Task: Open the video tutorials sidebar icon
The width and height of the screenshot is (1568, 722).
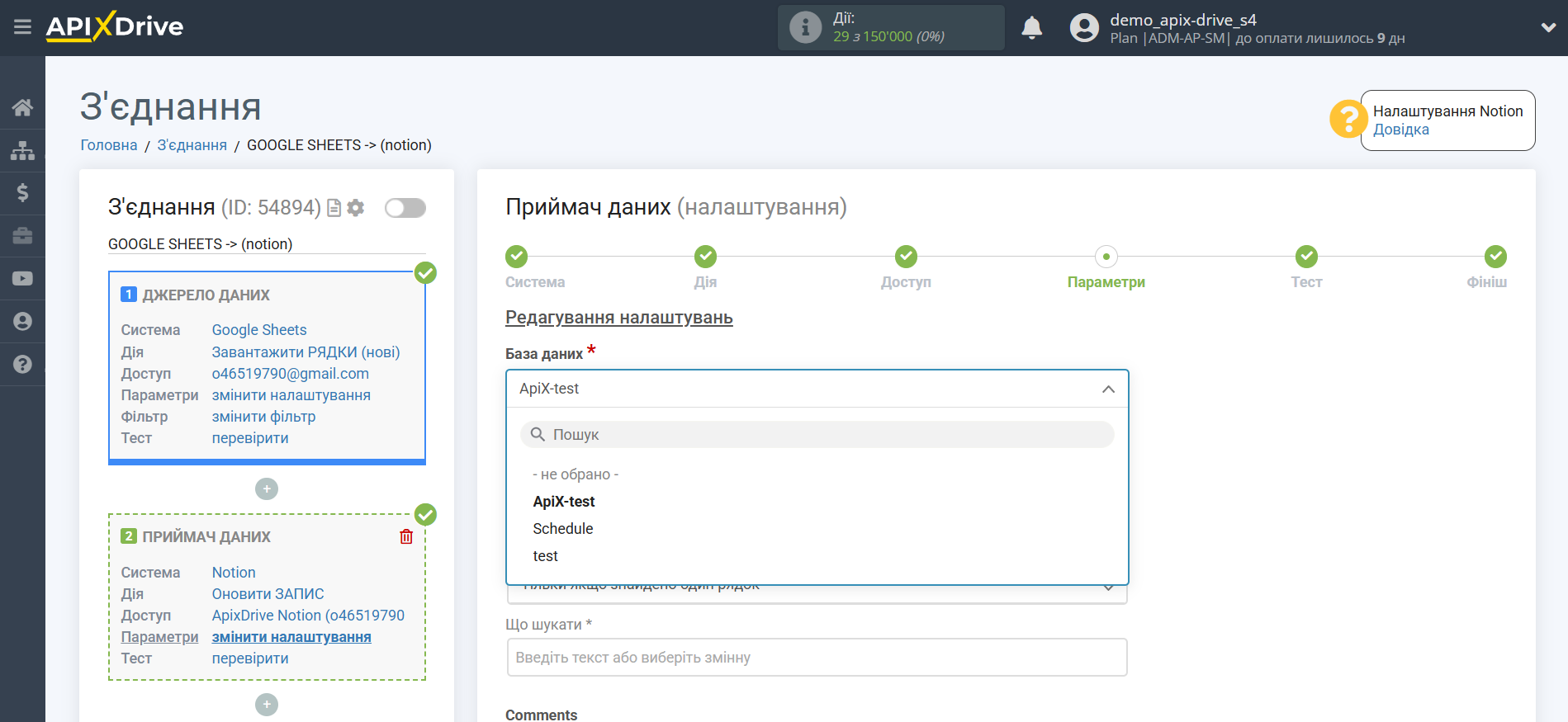Action: tap(22, 279)
